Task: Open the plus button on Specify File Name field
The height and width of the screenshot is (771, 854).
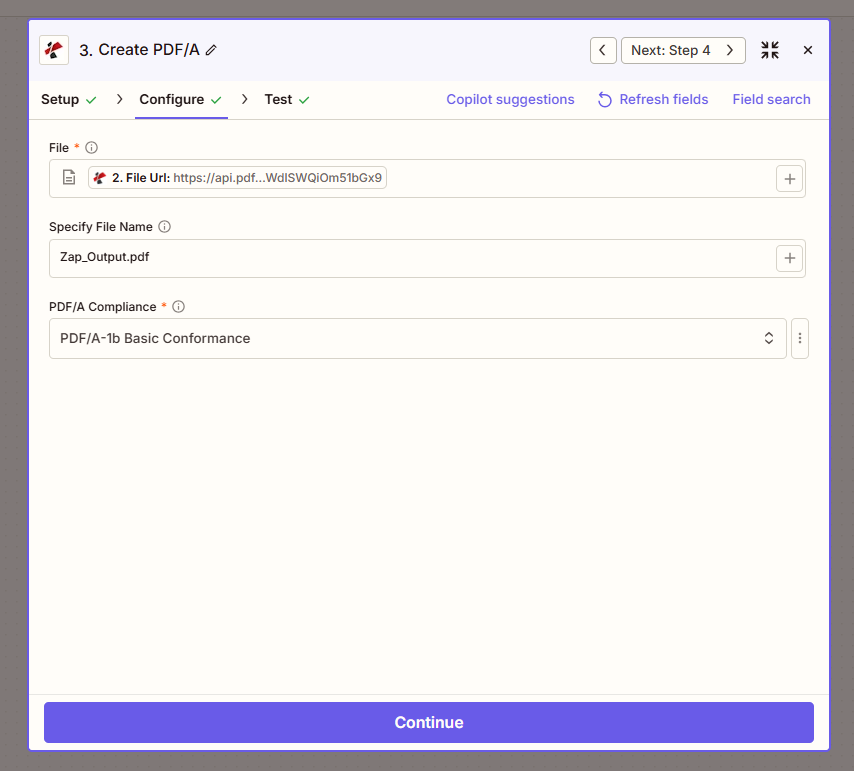Action: (789, 258)
